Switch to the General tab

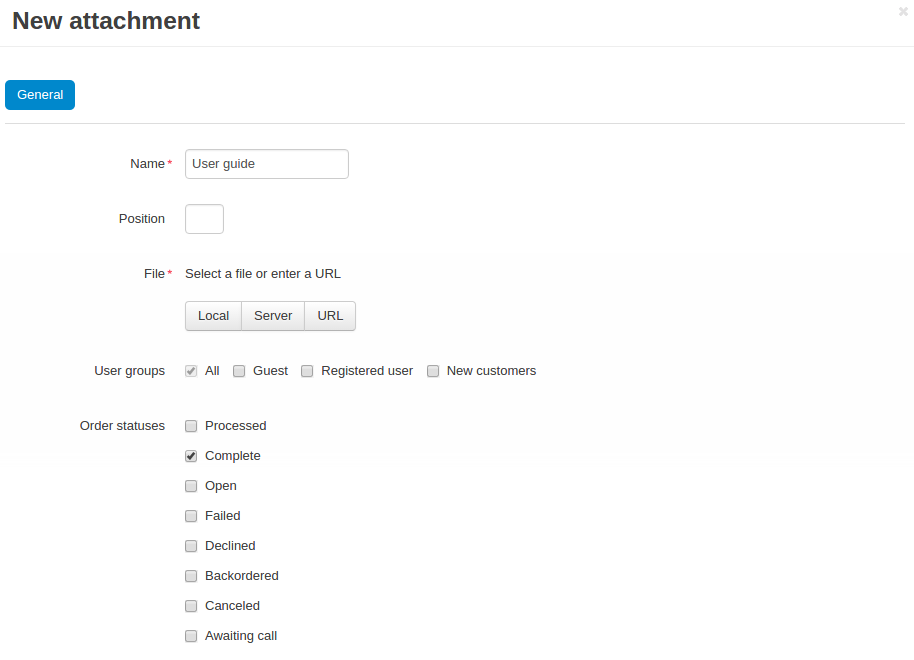click(40, 95)
